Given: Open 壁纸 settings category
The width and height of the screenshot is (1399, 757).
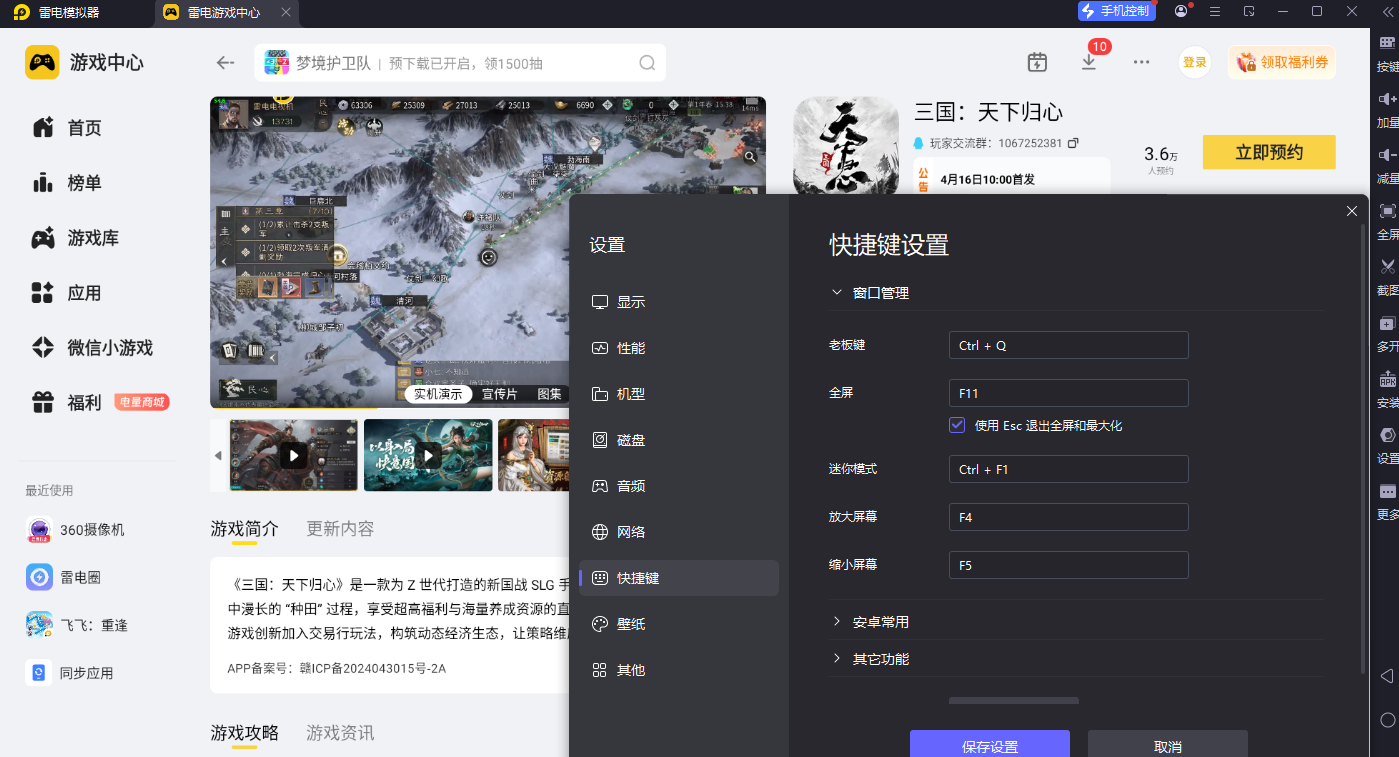Looking at the screenshot, I should pyautogui.click(x=679, y=624).
